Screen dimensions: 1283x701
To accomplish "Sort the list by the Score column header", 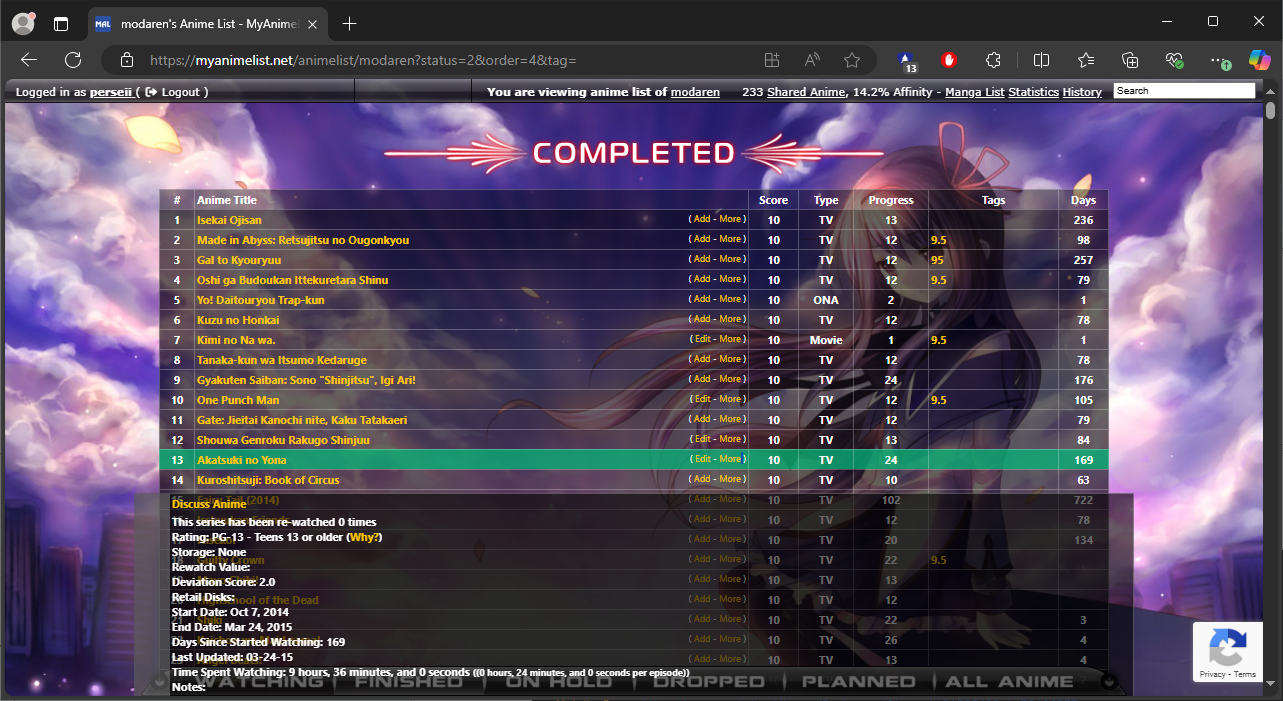I will (773, 200).
